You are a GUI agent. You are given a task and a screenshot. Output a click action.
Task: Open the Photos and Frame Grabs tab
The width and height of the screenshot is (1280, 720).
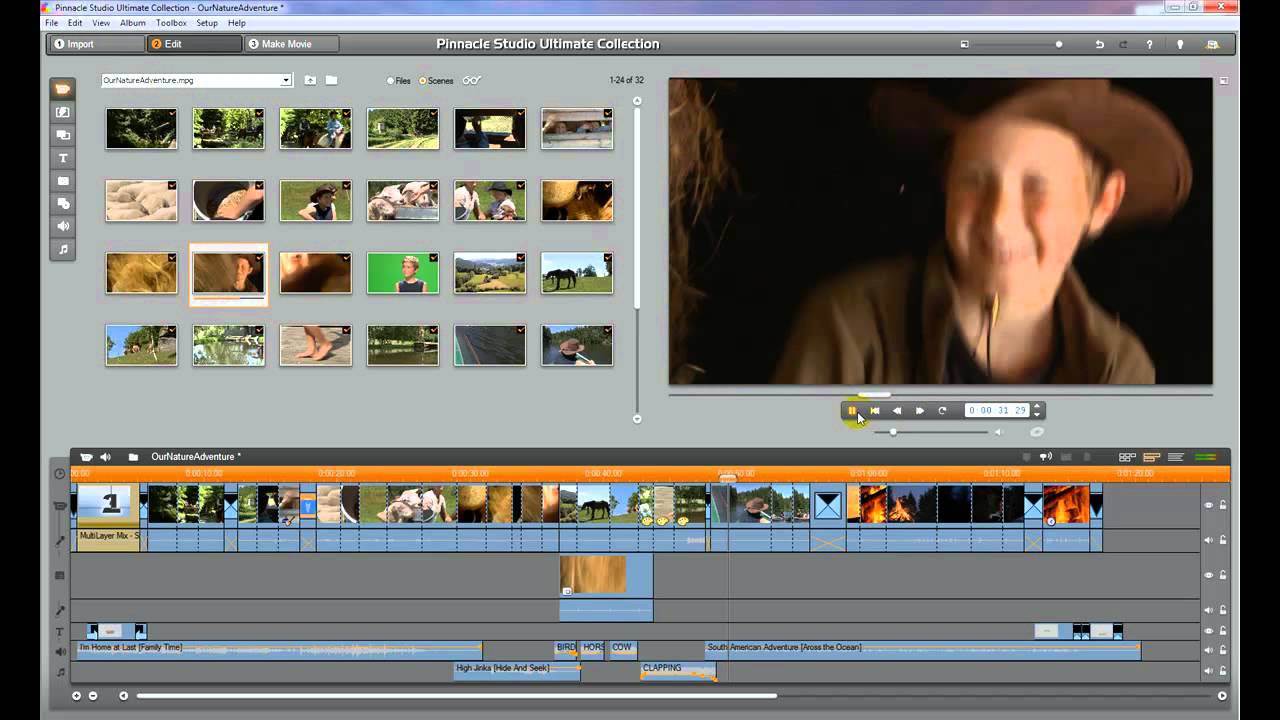(x=63, y=181)
